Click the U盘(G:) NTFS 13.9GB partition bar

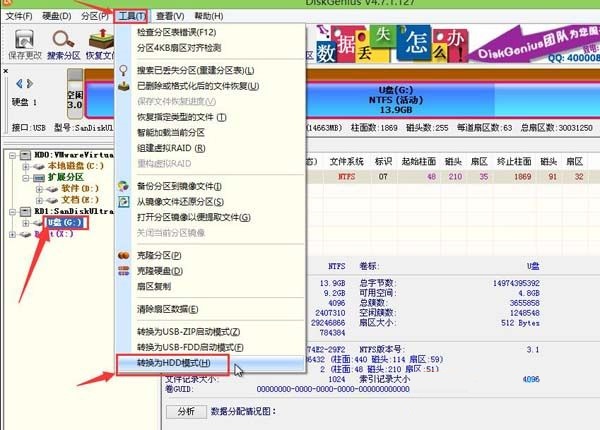[x=396, y=99]
